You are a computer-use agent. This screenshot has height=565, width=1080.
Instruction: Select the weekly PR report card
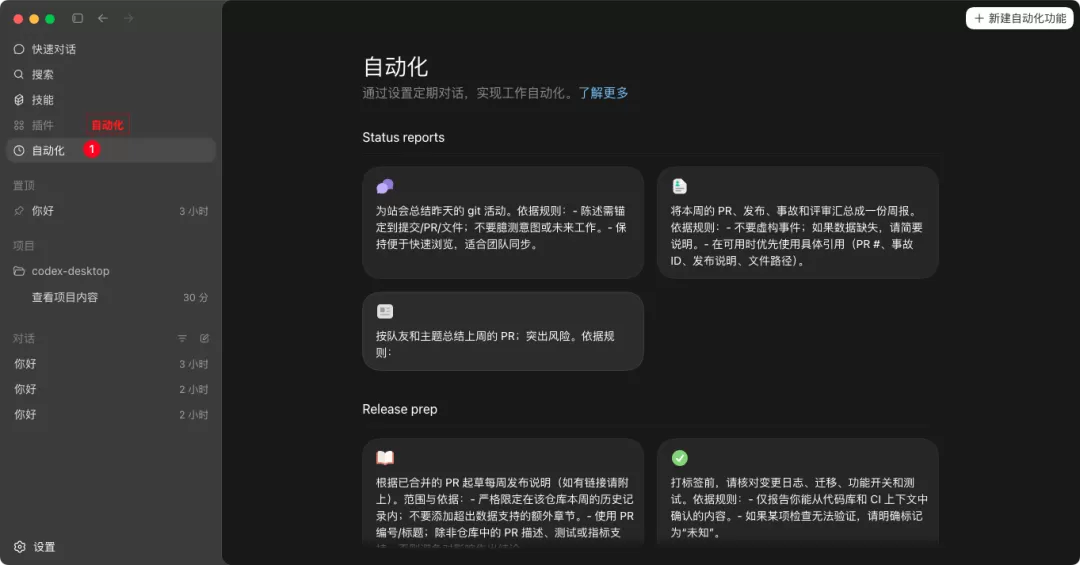click(x=798, y=223)
